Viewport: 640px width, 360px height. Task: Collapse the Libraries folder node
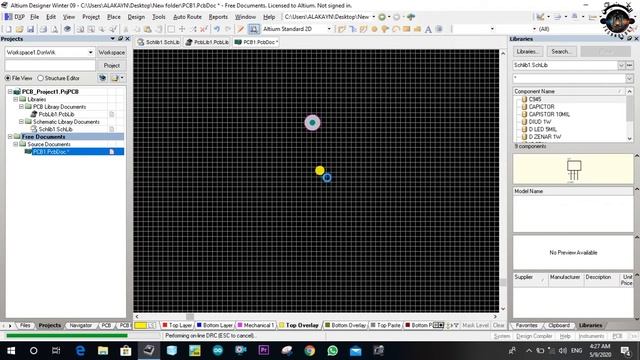pyautogui.click(x=16, y=99)
